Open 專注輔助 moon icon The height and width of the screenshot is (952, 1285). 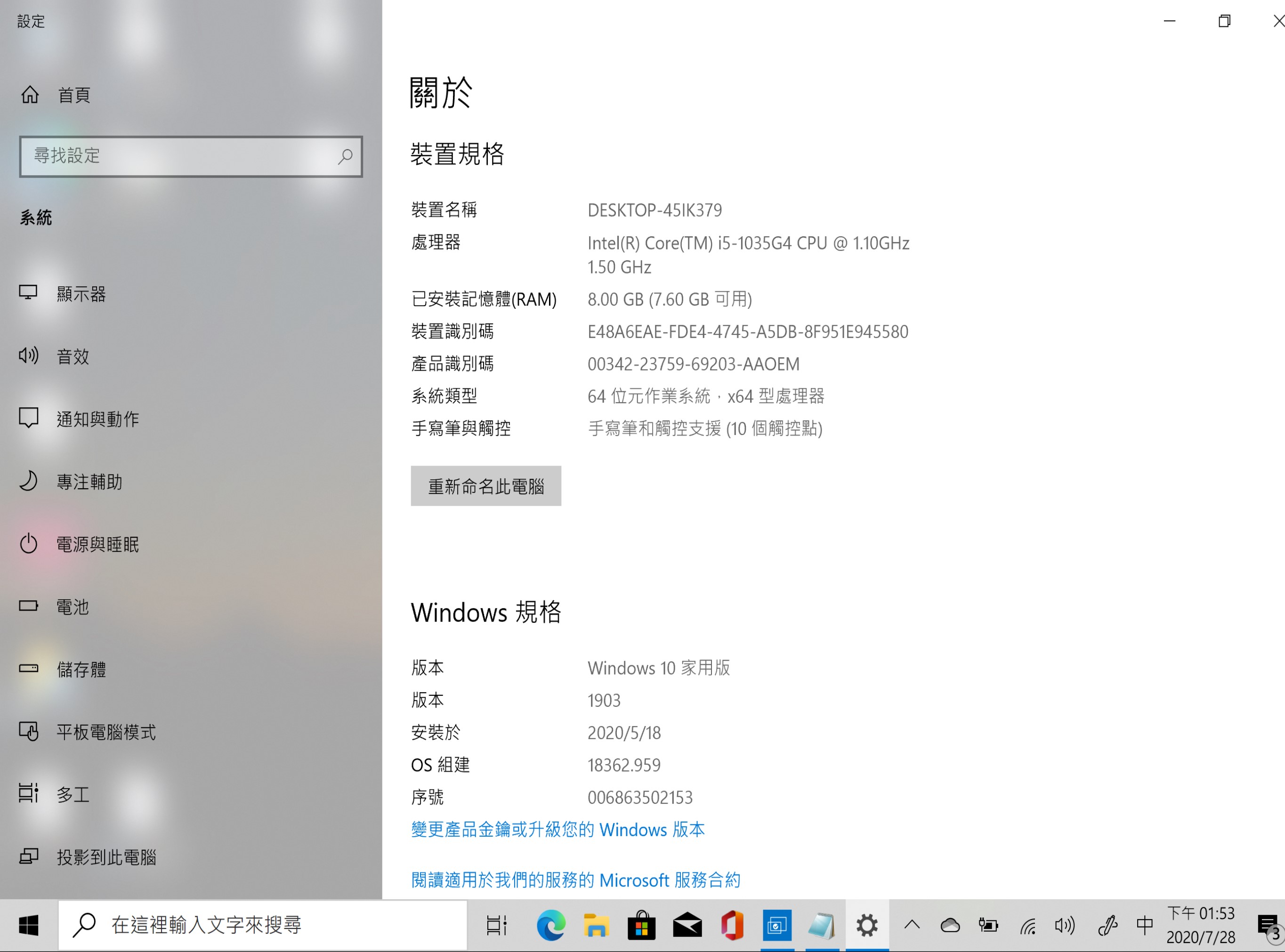(28, 481)
